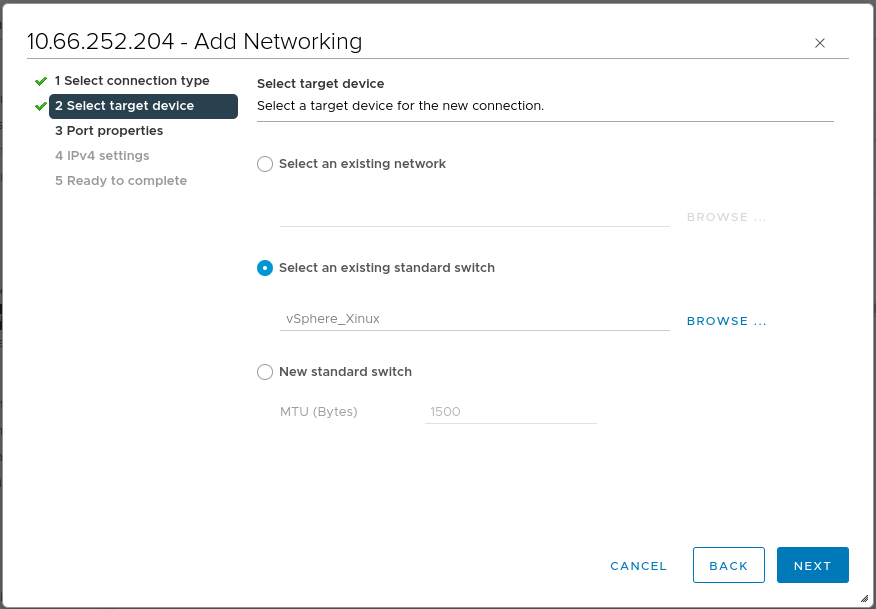Open BROWSE for the existing network field
This screenshot has width=876, height=609.
pos(725,217)
